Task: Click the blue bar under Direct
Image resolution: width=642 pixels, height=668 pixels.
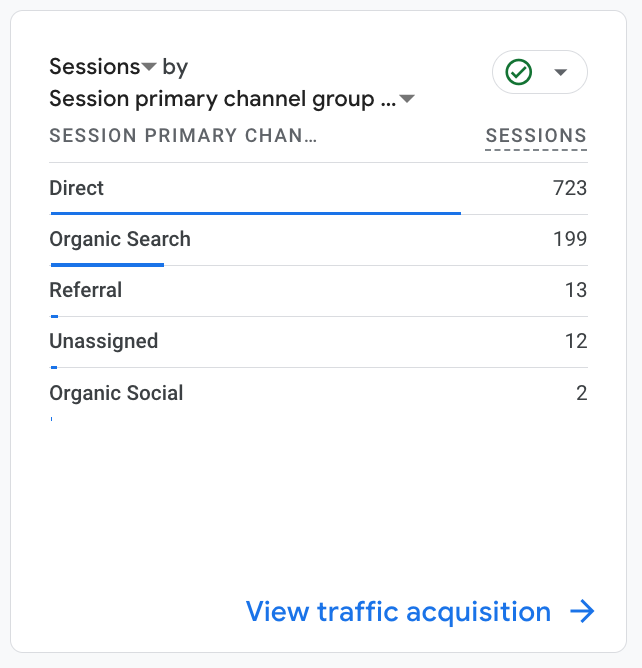Action: pos(255,213)
